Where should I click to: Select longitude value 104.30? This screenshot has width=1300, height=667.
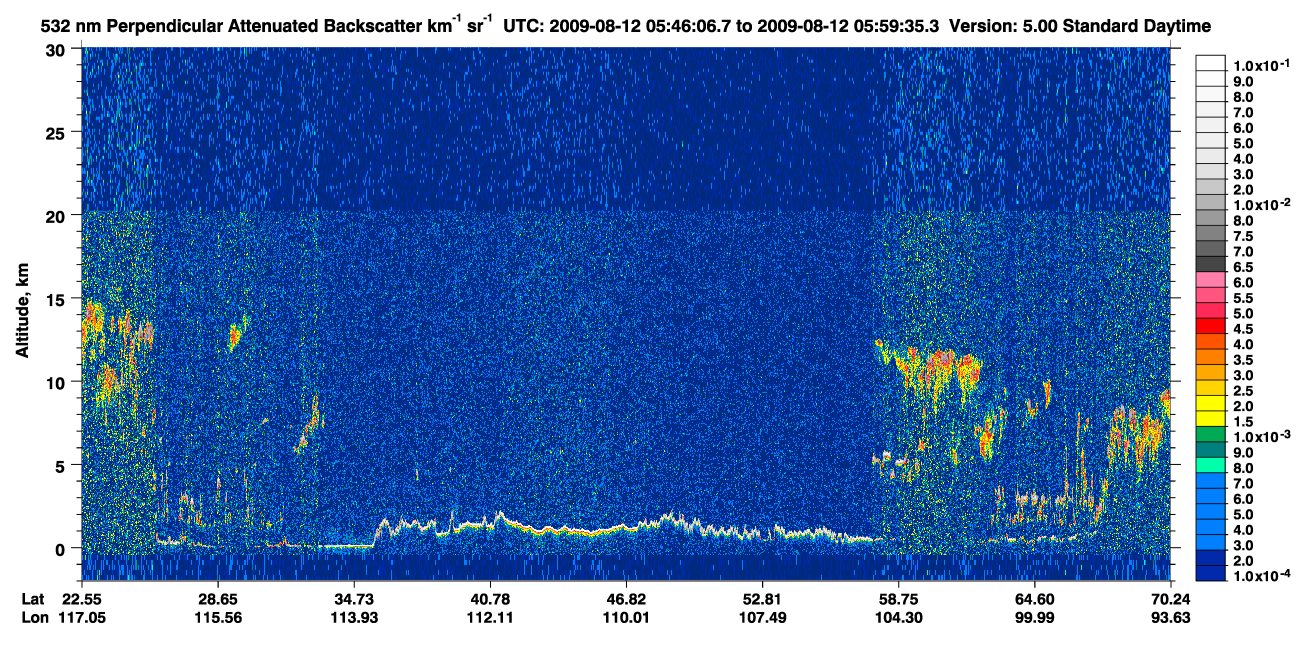coord(898,617)
